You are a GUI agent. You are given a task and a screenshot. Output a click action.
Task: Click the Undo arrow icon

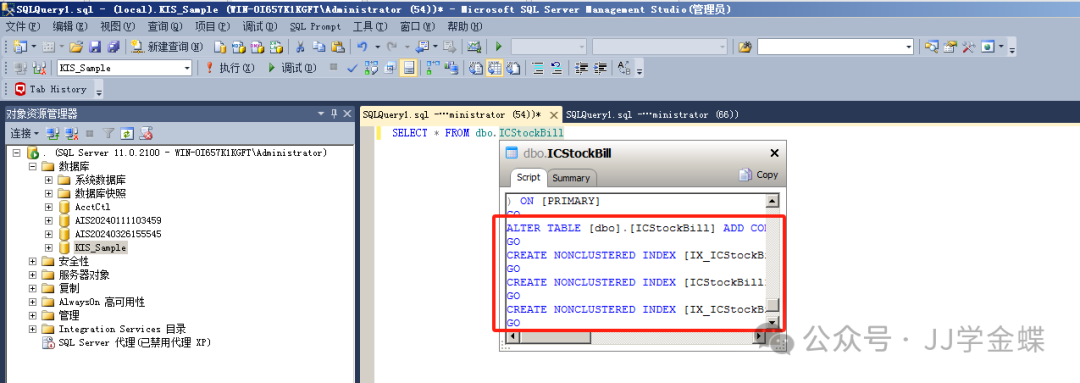click(361, 47)
